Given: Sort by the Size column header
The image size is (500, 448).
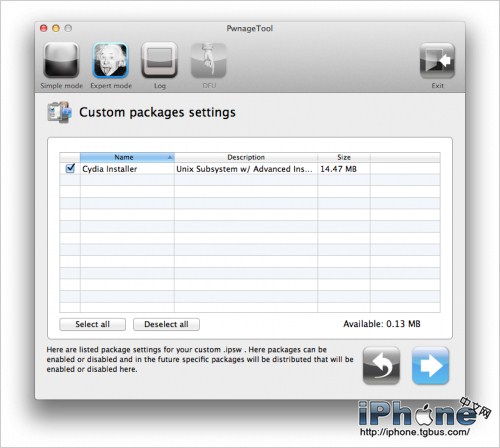Looking at the screenshot, I should (x=344, y=157).
